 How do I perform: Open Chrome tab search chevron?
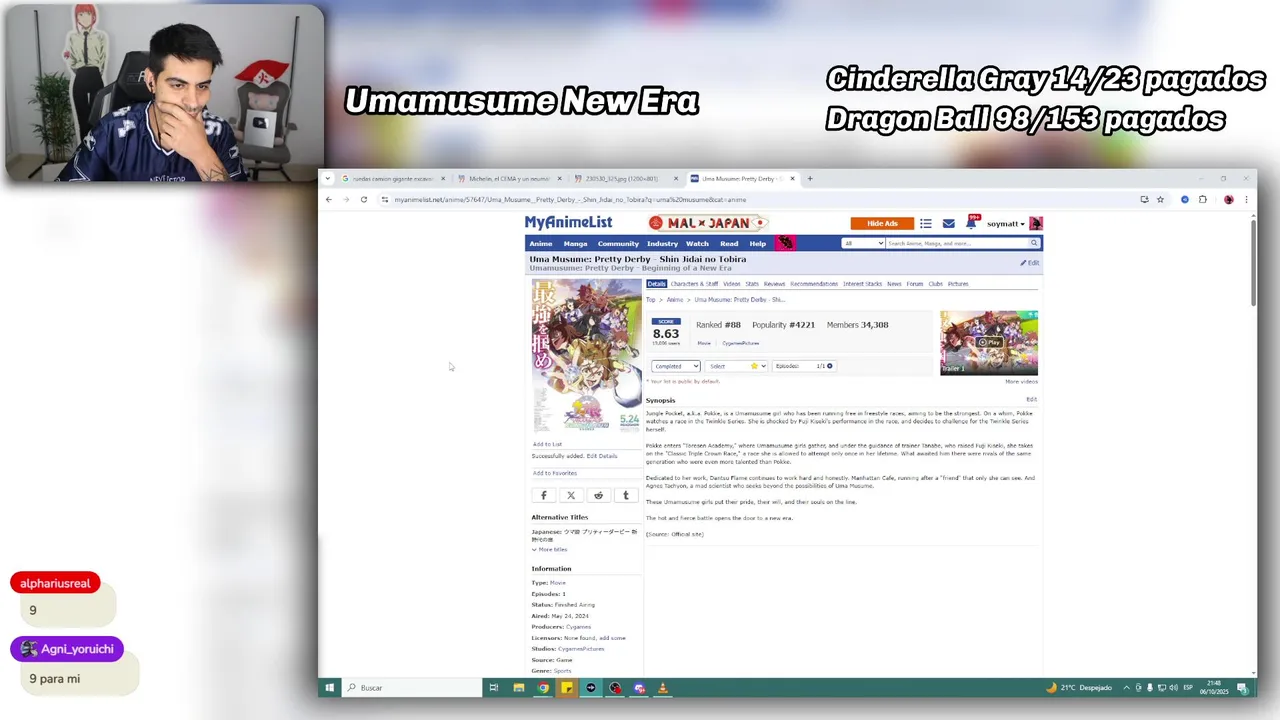[x=328, y=179]
